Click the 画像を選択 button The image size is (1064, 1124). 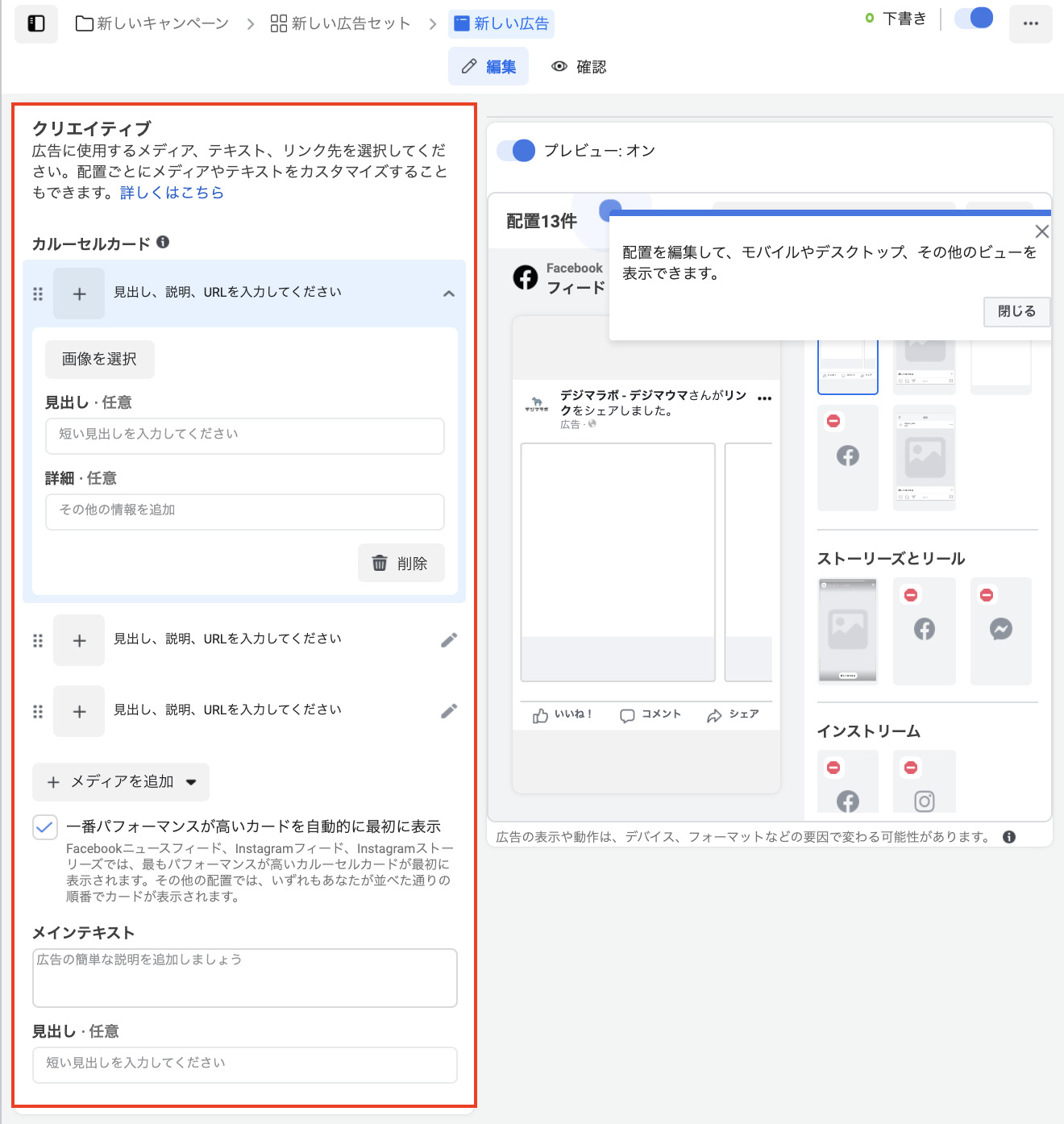99,360
